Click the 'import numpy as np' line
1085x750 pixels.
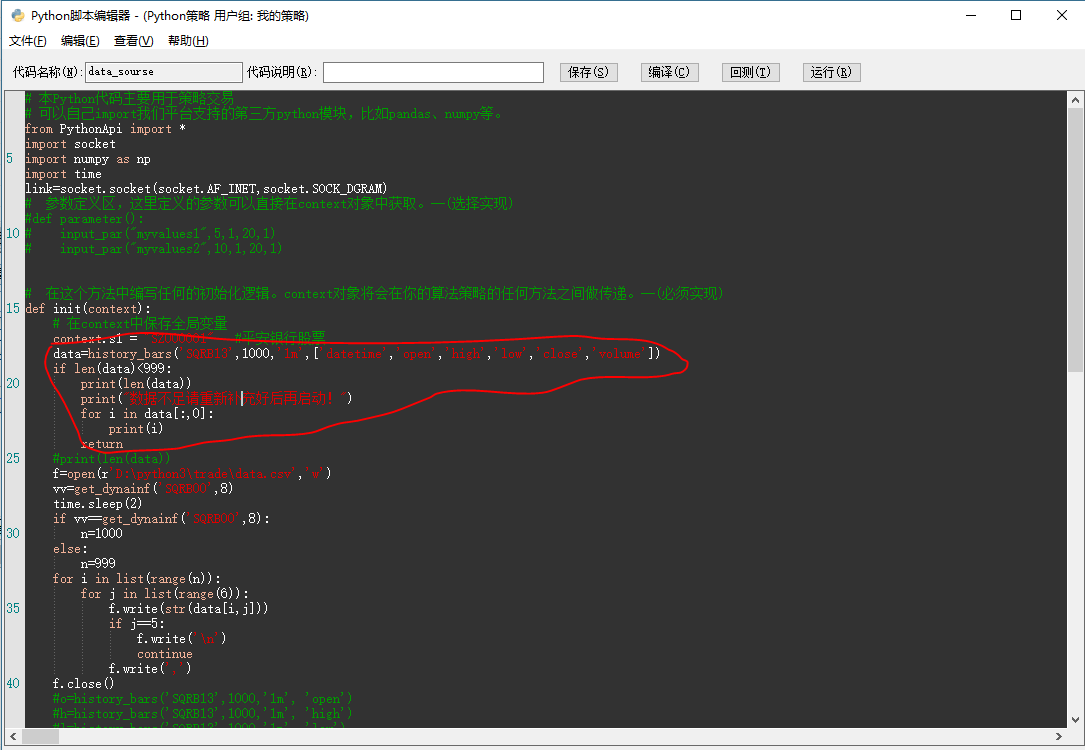click(88, 159)
